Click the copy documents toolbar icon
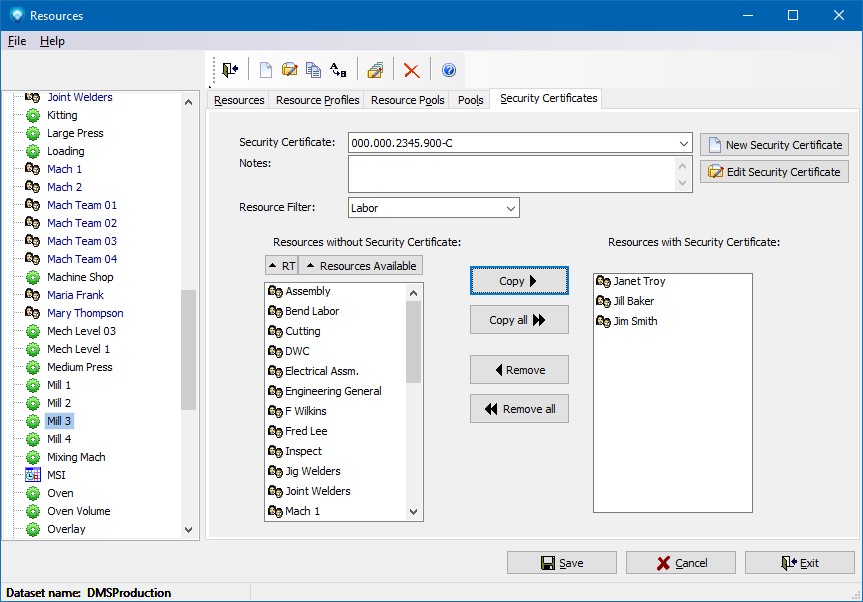Viewport: 863px width, 602px height. pos(313,70)
